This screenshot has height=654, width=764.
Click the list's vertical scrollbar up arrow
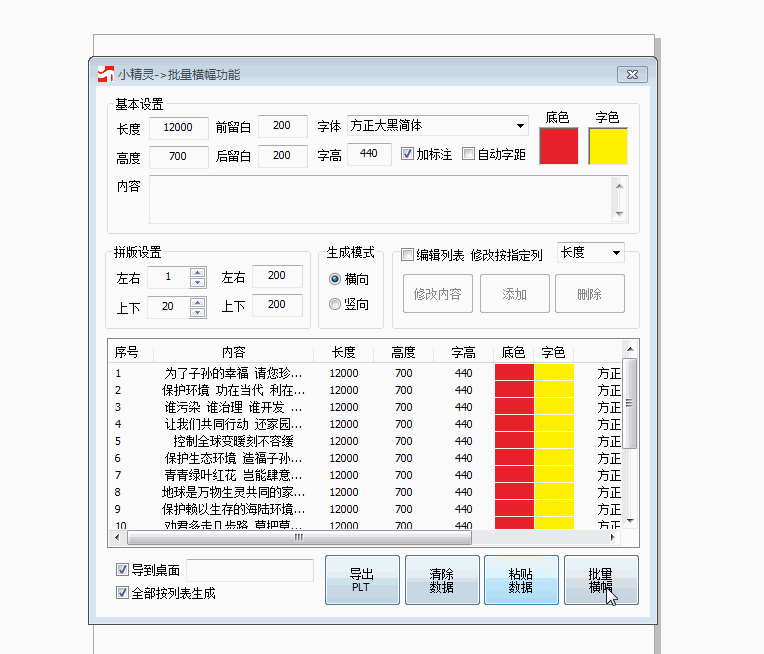click(630, 349)
